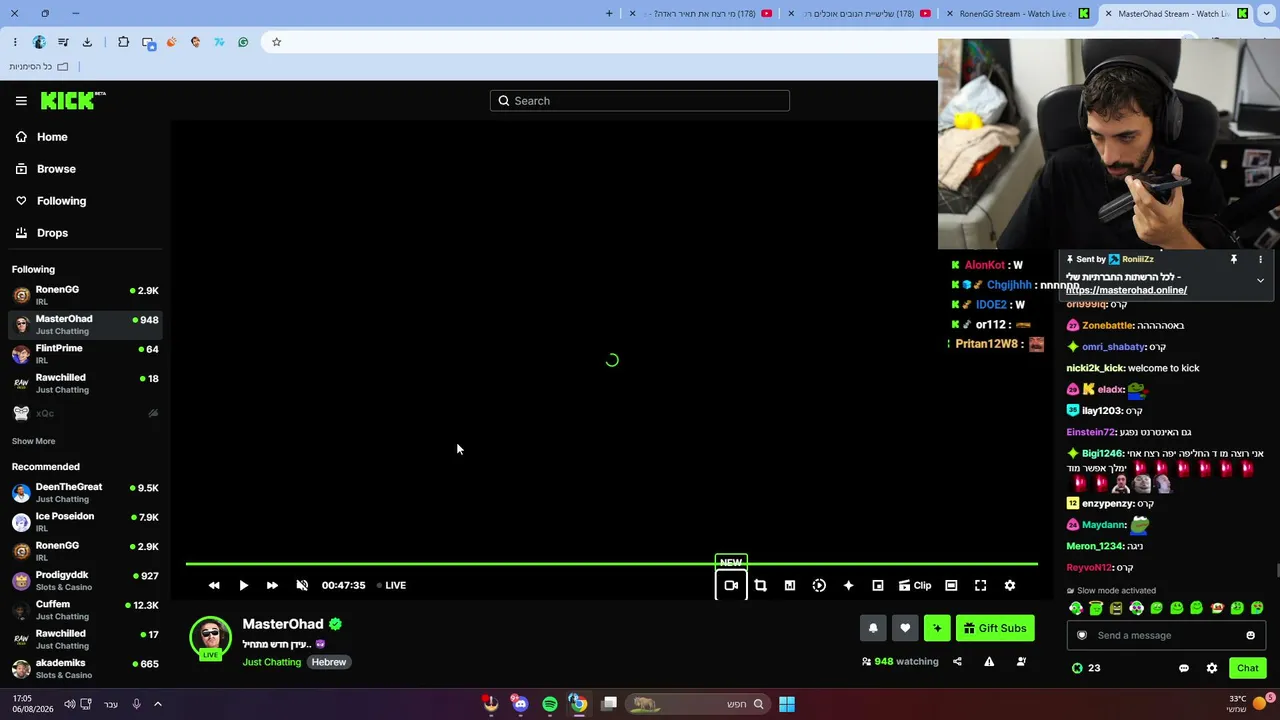Open Discord from the taskbar
The image size is (1280, 720).
[520, 704]
